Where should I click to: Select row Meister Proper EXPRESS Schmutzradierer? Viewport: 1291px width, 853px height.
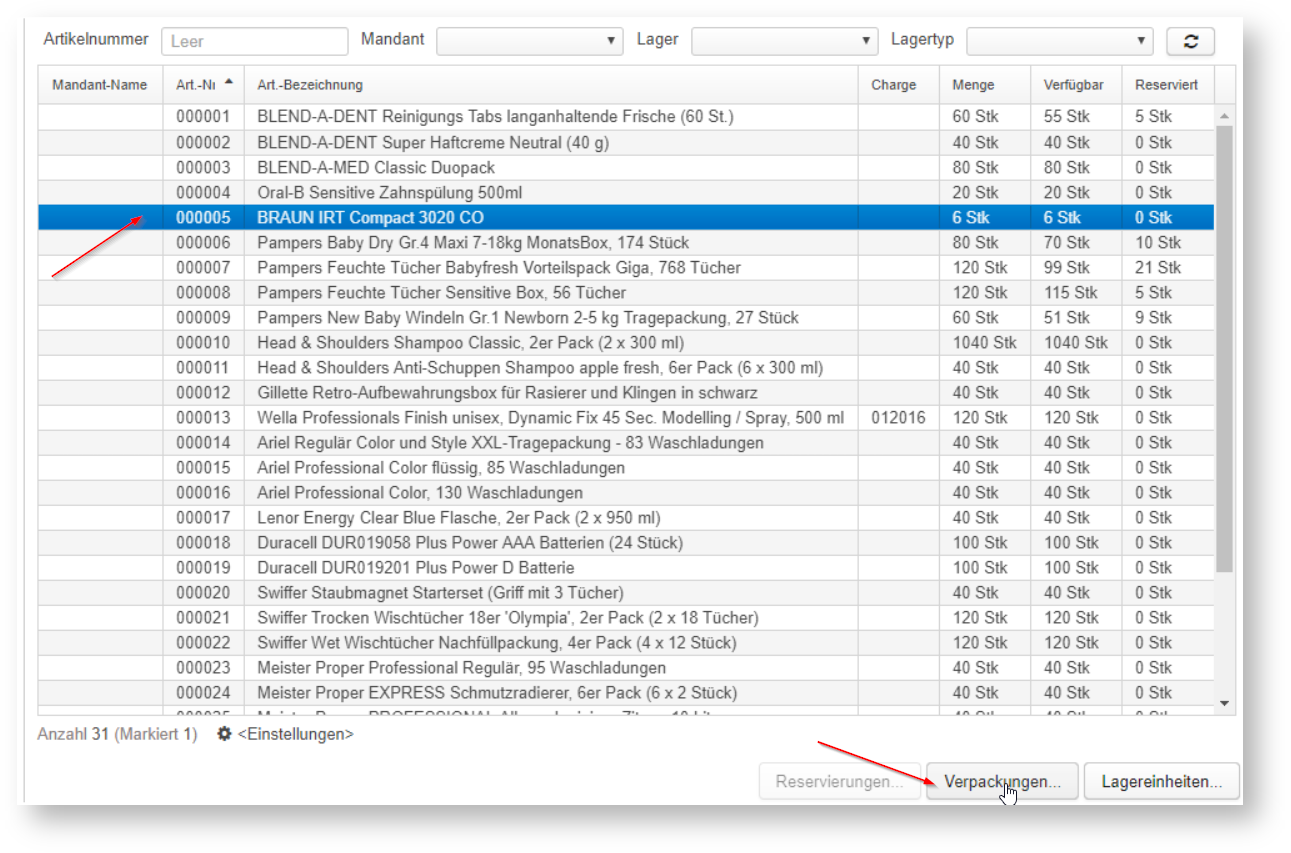click(626, 692)
